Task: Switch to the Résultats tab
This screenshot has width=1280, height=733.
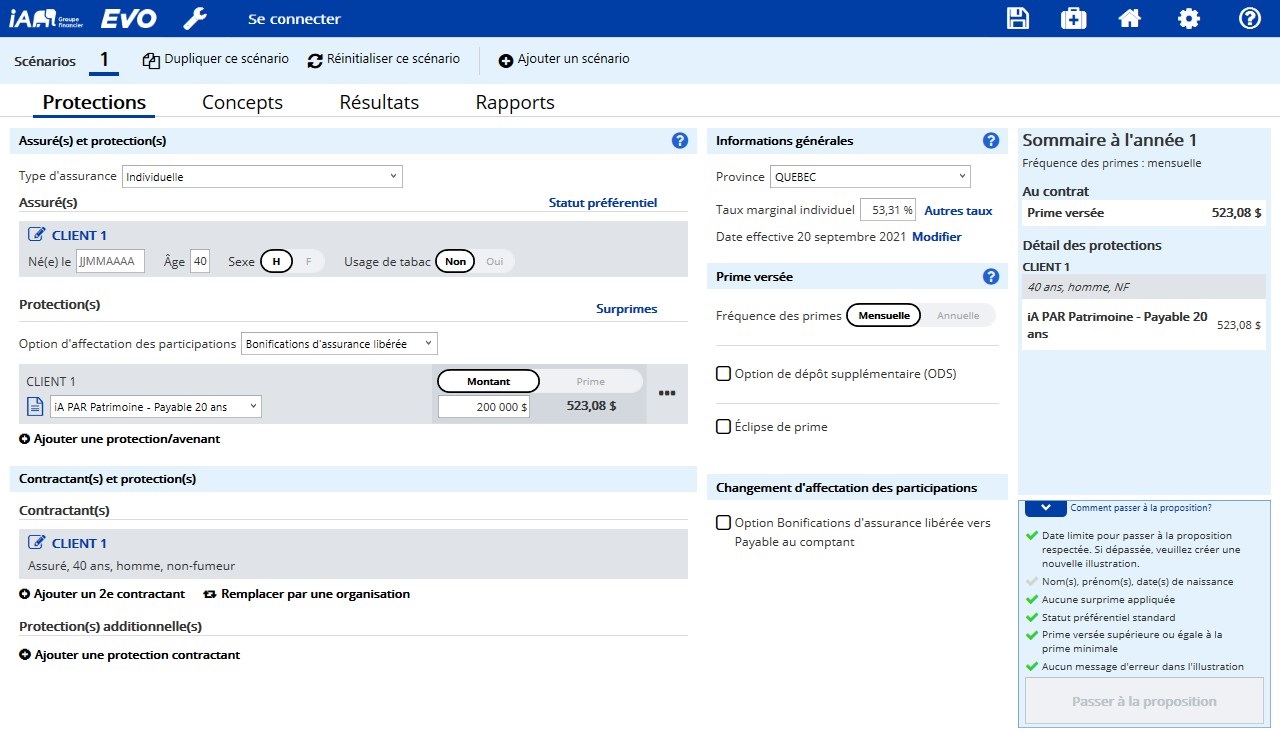Action: point(379,102)
